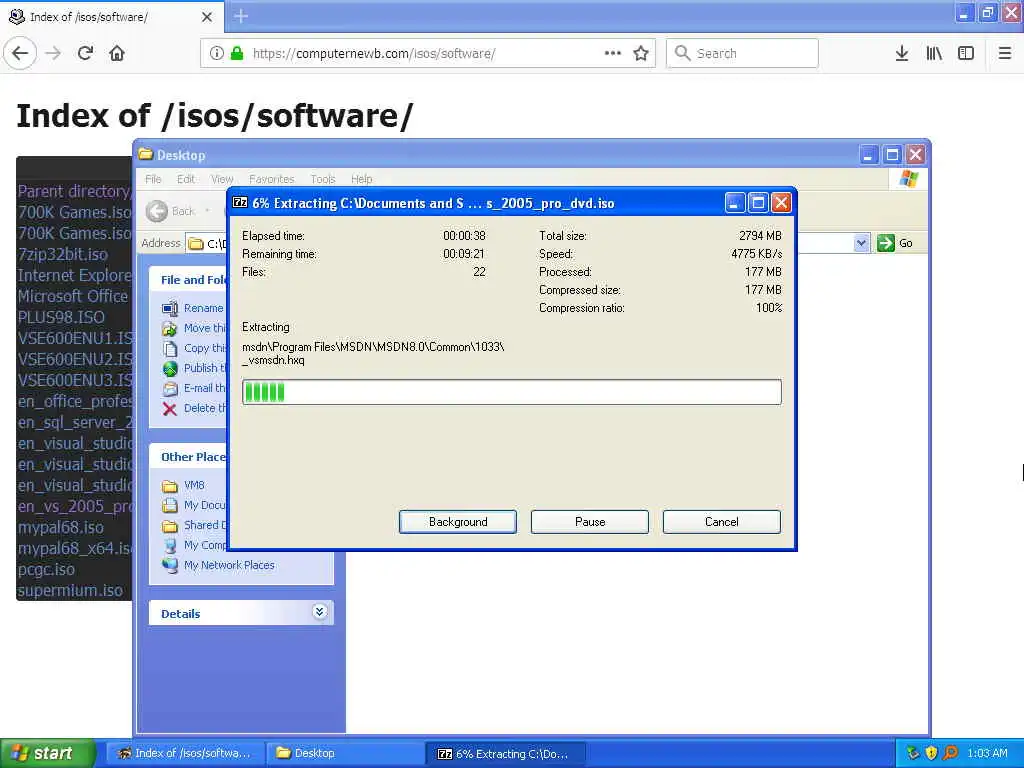Click Back button in Desktop explorer

(171, 211)
